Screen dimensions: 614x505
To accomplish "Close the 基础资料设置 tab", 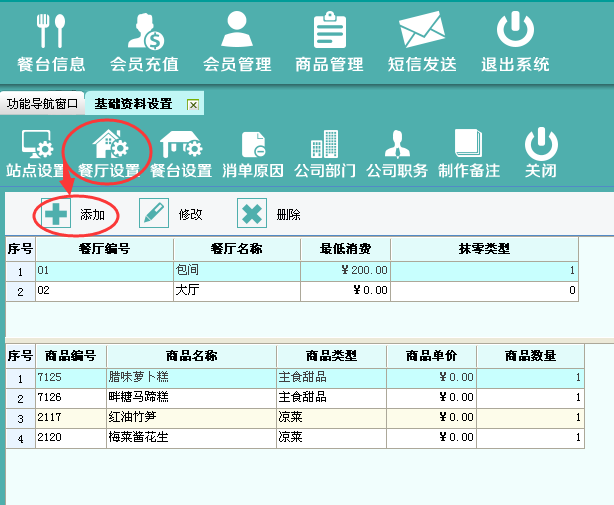I will coord(193,105).
